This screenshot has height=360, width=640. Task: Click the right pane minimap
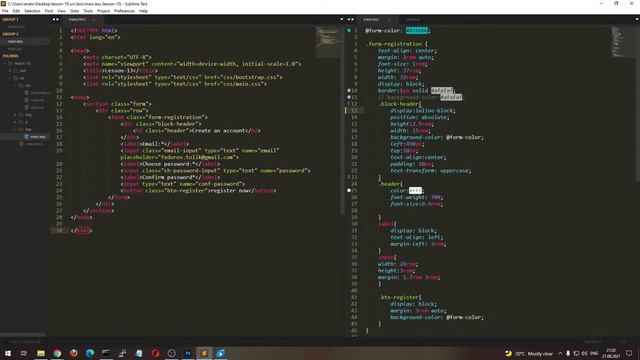tap(618, 42)
